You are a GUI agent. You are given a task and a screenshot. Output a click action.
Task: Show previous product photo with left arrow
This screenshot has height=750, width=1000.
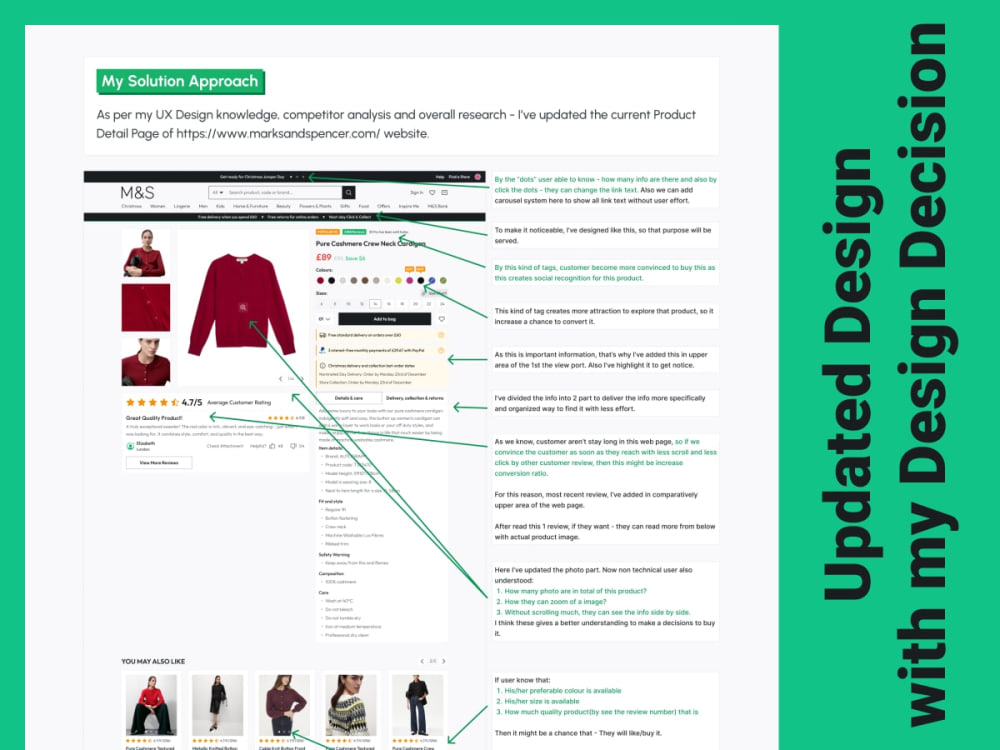point(281,379)
